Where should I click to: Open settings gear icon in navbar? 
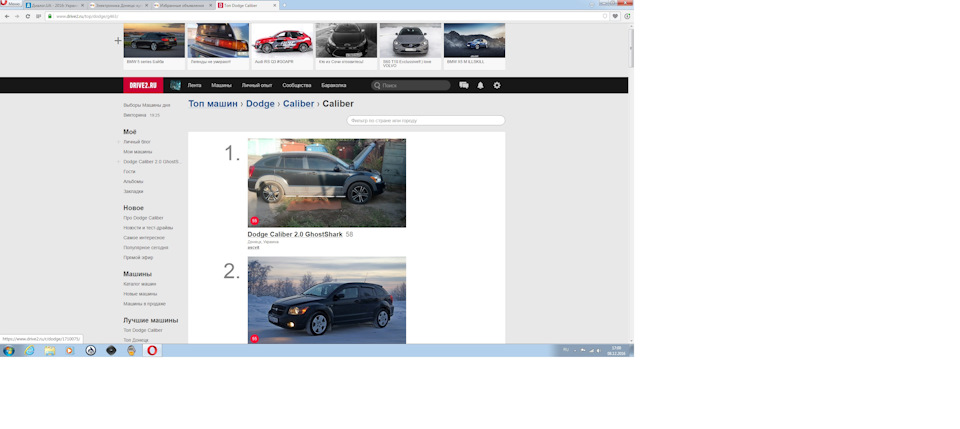click(x=497, y=86)
